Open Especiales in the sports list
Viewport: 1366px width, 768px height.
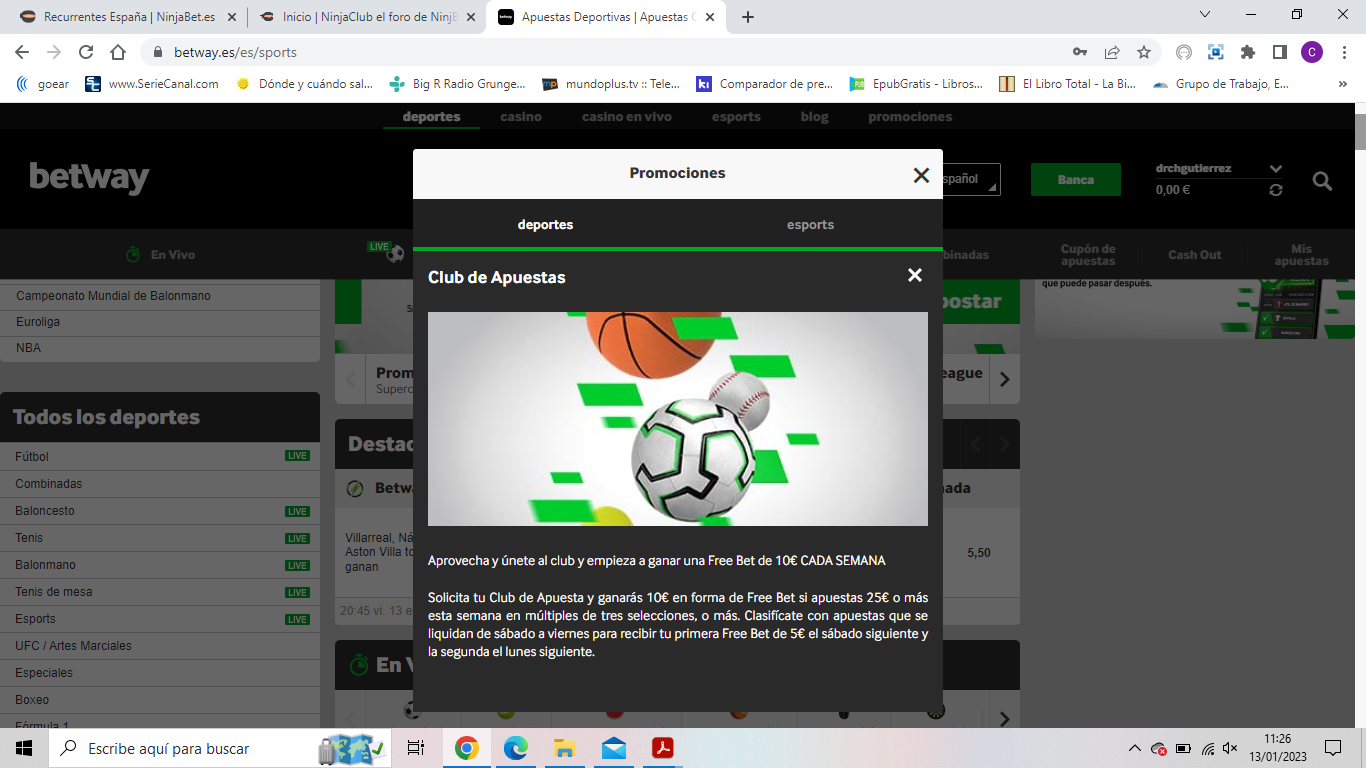[x=160, y=672]
